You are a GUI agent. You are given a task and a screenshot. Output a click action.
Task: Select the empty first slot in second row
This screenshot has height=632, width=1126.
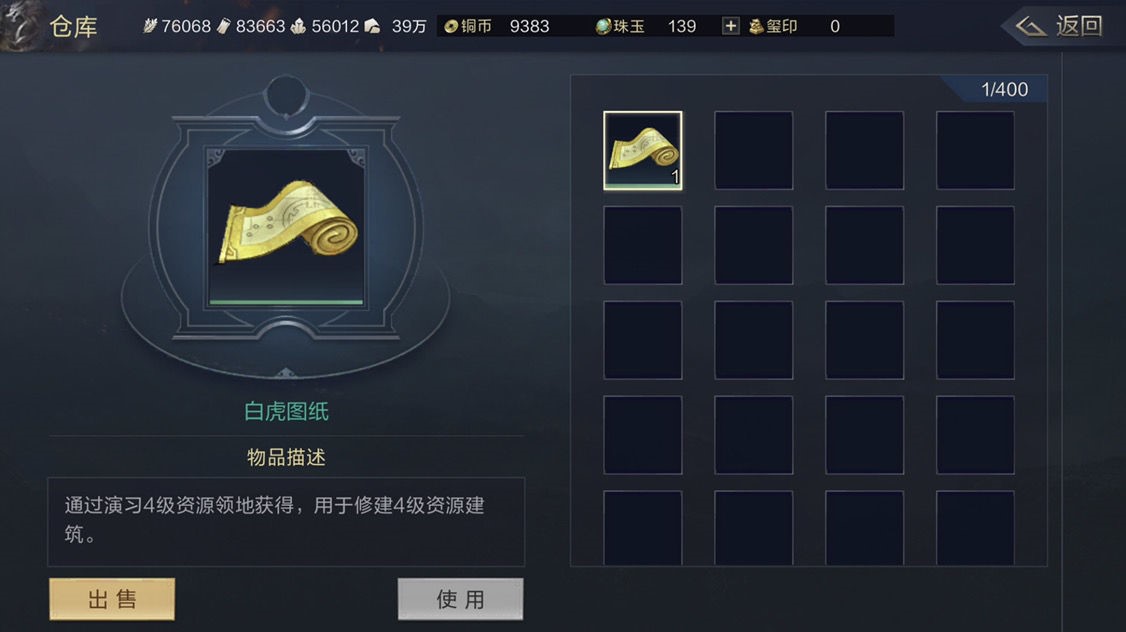coord(643,245)
